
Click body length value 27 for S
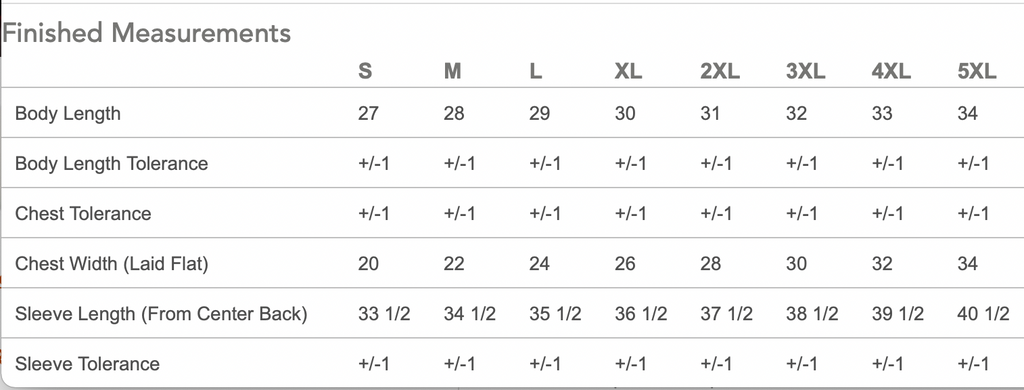368,113
